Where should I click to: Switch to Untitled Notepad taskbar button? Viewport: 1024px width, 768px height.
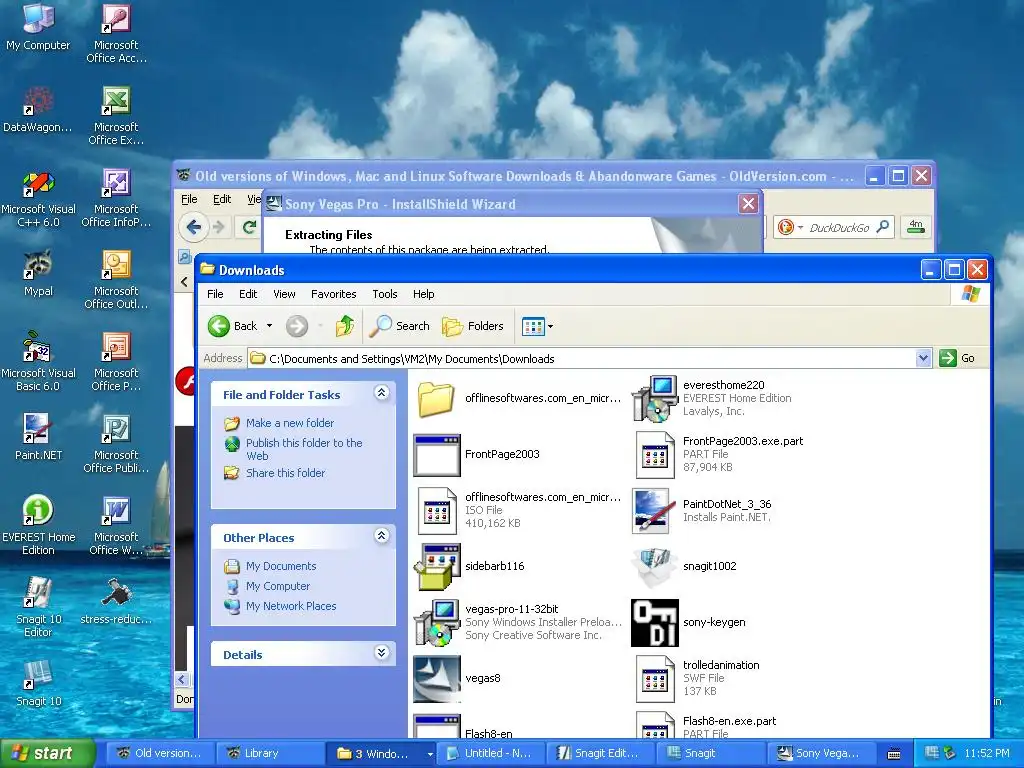pos(491,754)
